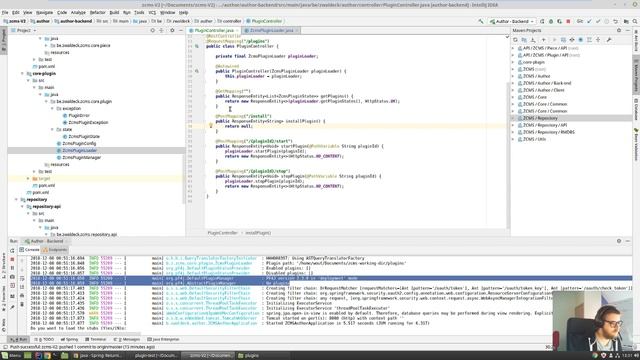Switch to ZcmsPluginLoader.java editor tab
The width and height of the screenshot is (640, 360).
(271, 31)
